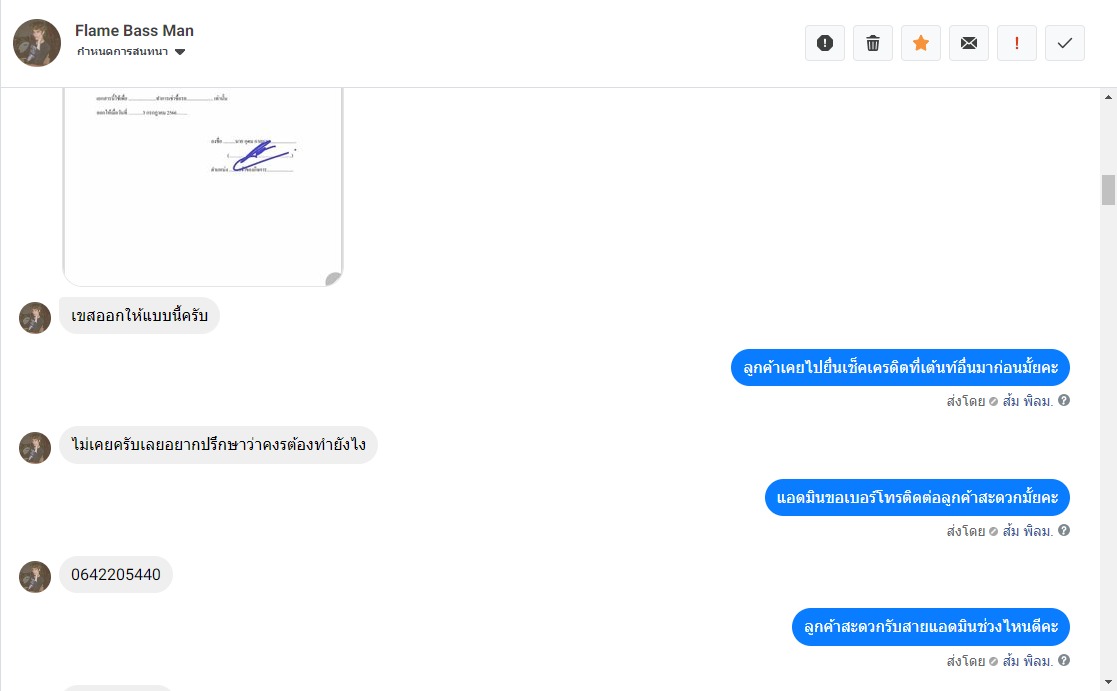
Task: Click help icon under phone request message
Action: (1064, 530)
